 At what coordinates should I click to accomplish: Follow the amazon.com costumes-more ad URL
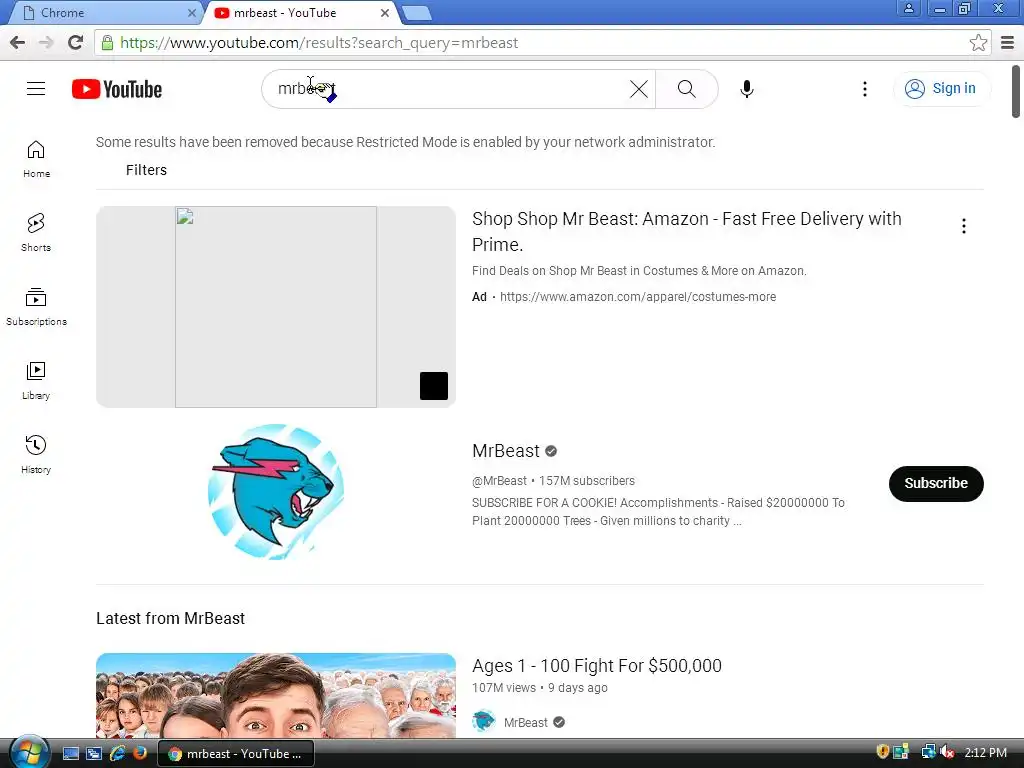point(637,296)
